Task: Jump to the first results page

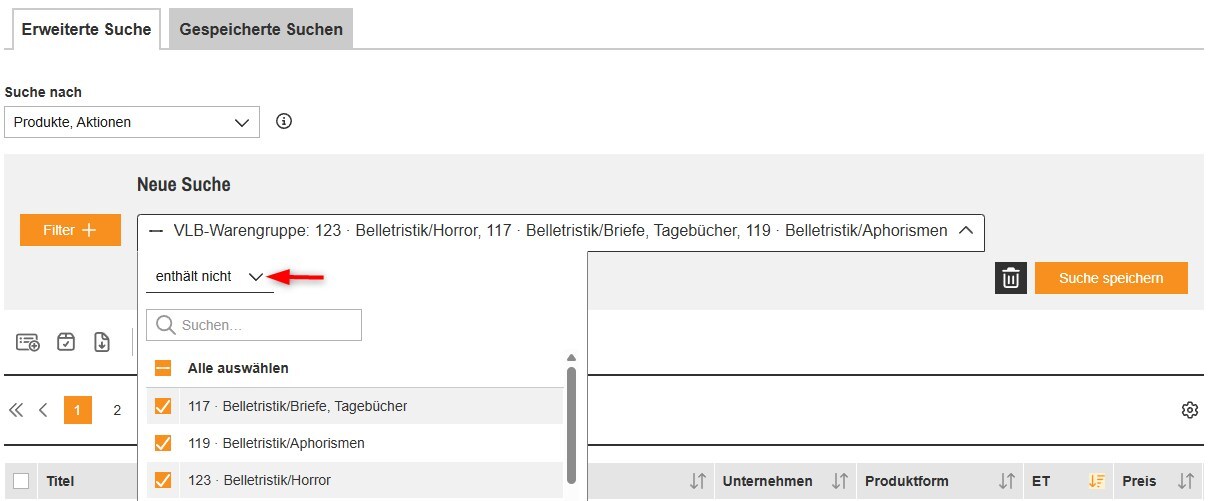Action: click(x=16, y=410)
